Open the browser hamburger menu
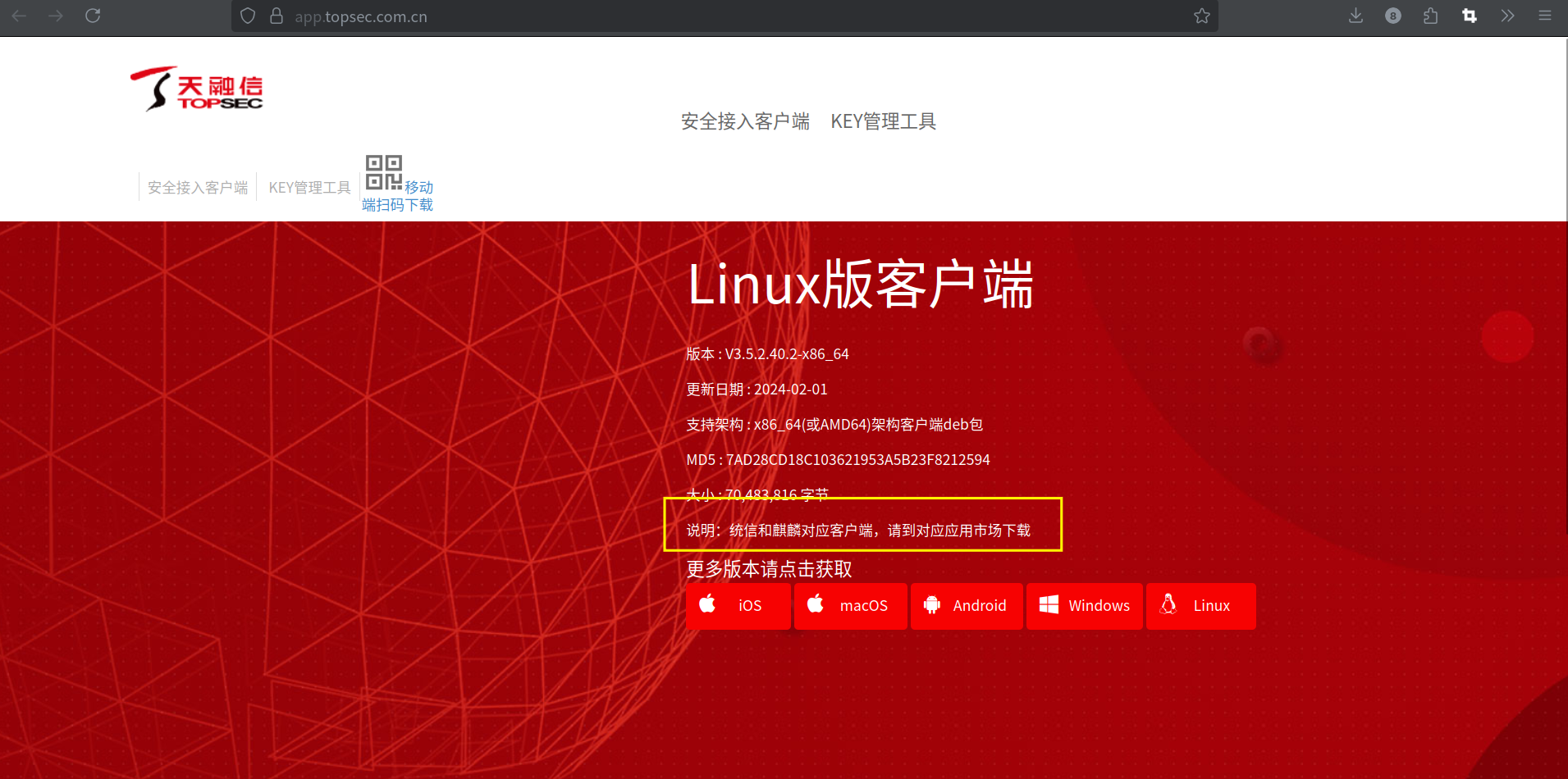Viewport: 1568px width, 779px height. pyautogui.click(x=1545, y=16)
